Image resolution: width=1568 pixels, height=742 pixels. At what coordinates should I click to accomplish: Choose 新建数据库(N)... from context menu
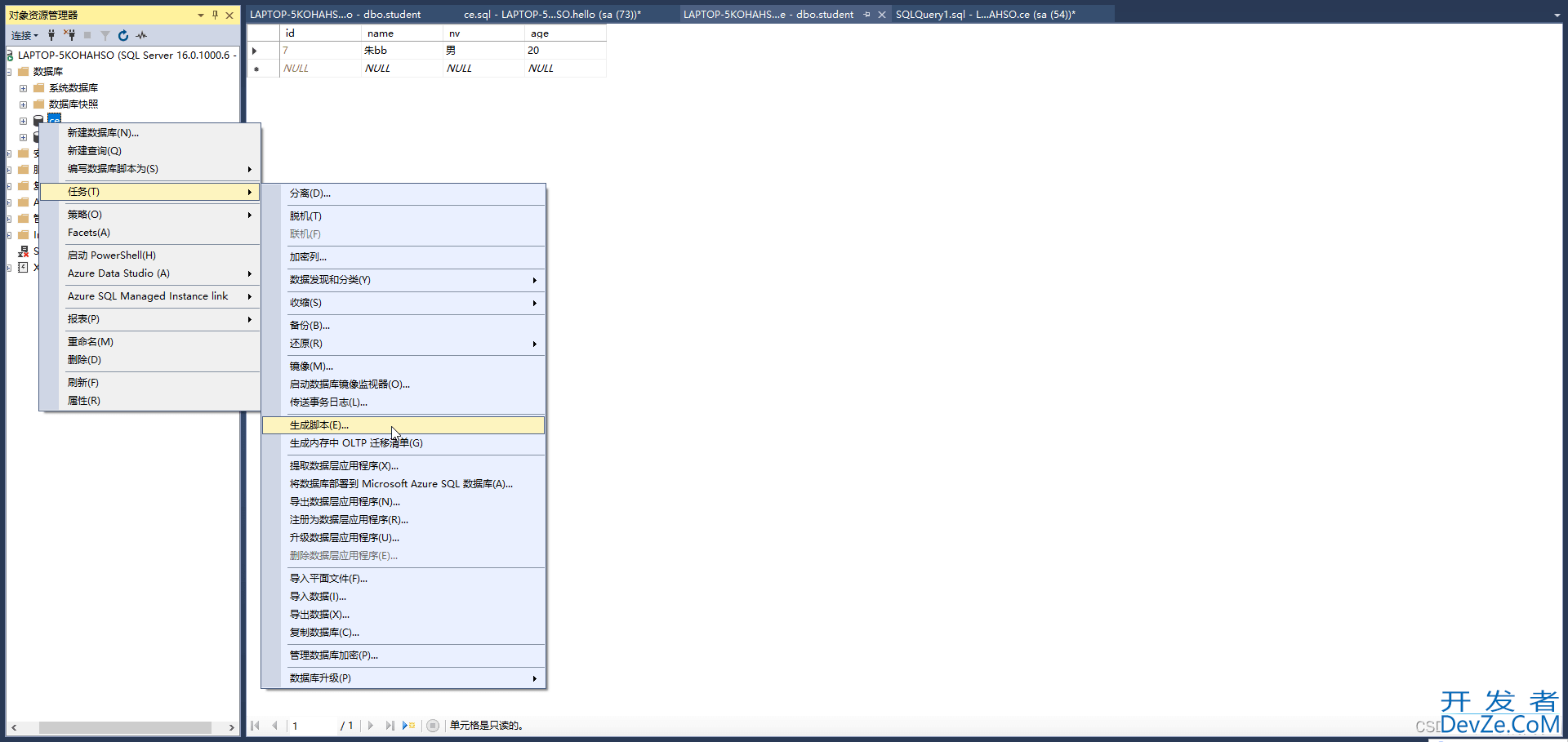[150, 133]
